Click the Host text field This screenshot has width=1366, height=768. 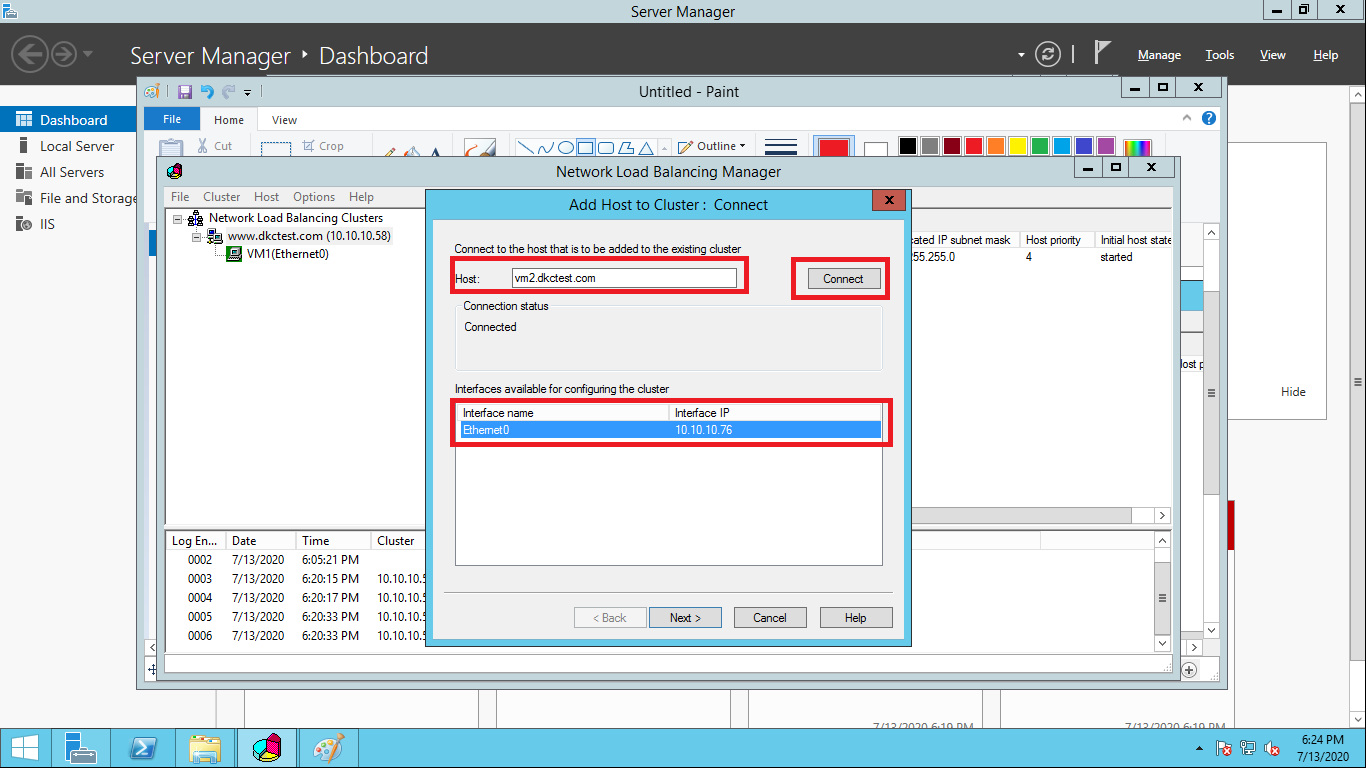point(624,278)
